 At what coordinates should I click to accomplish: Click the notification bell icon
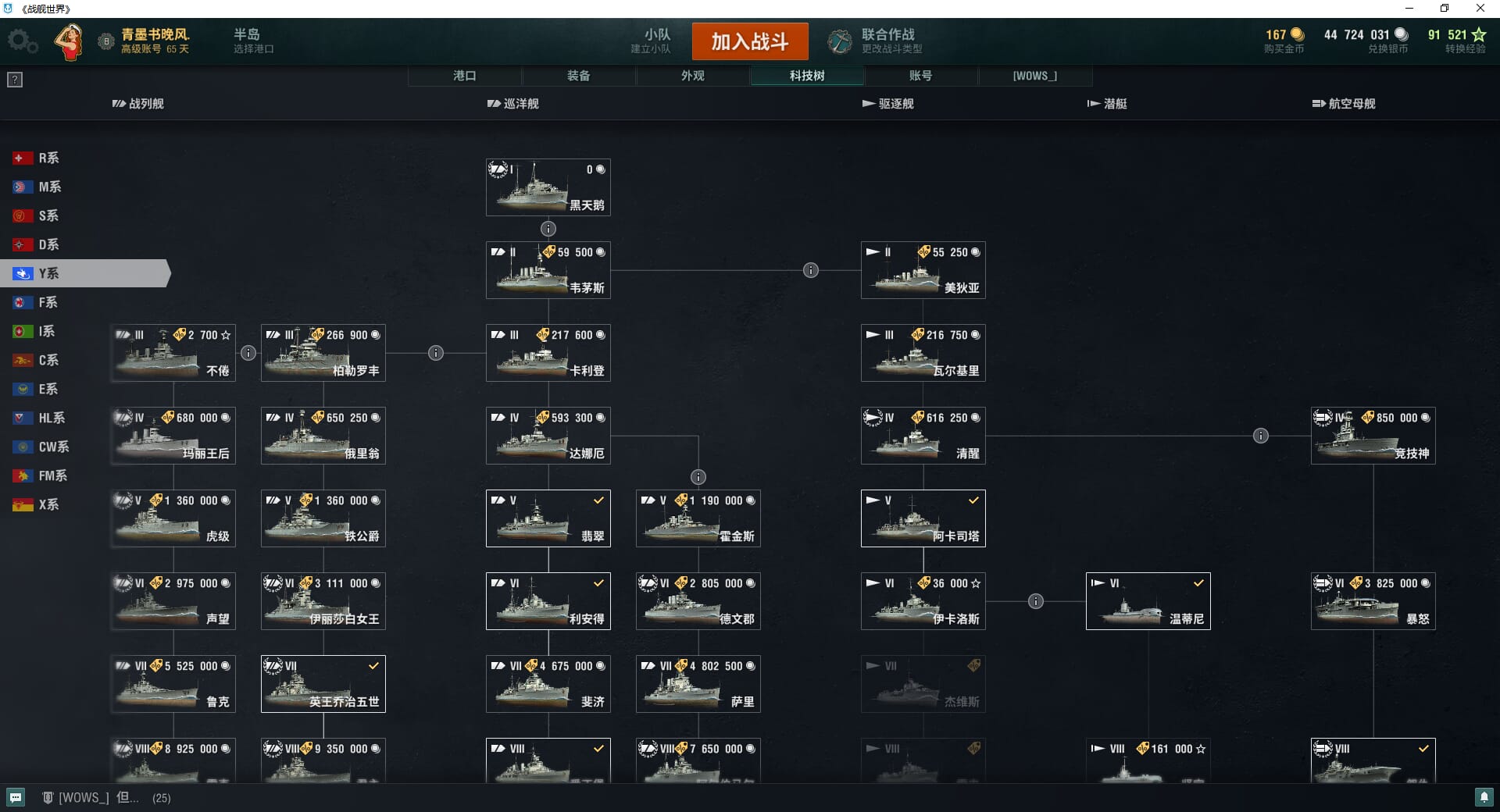point(1484,797)
